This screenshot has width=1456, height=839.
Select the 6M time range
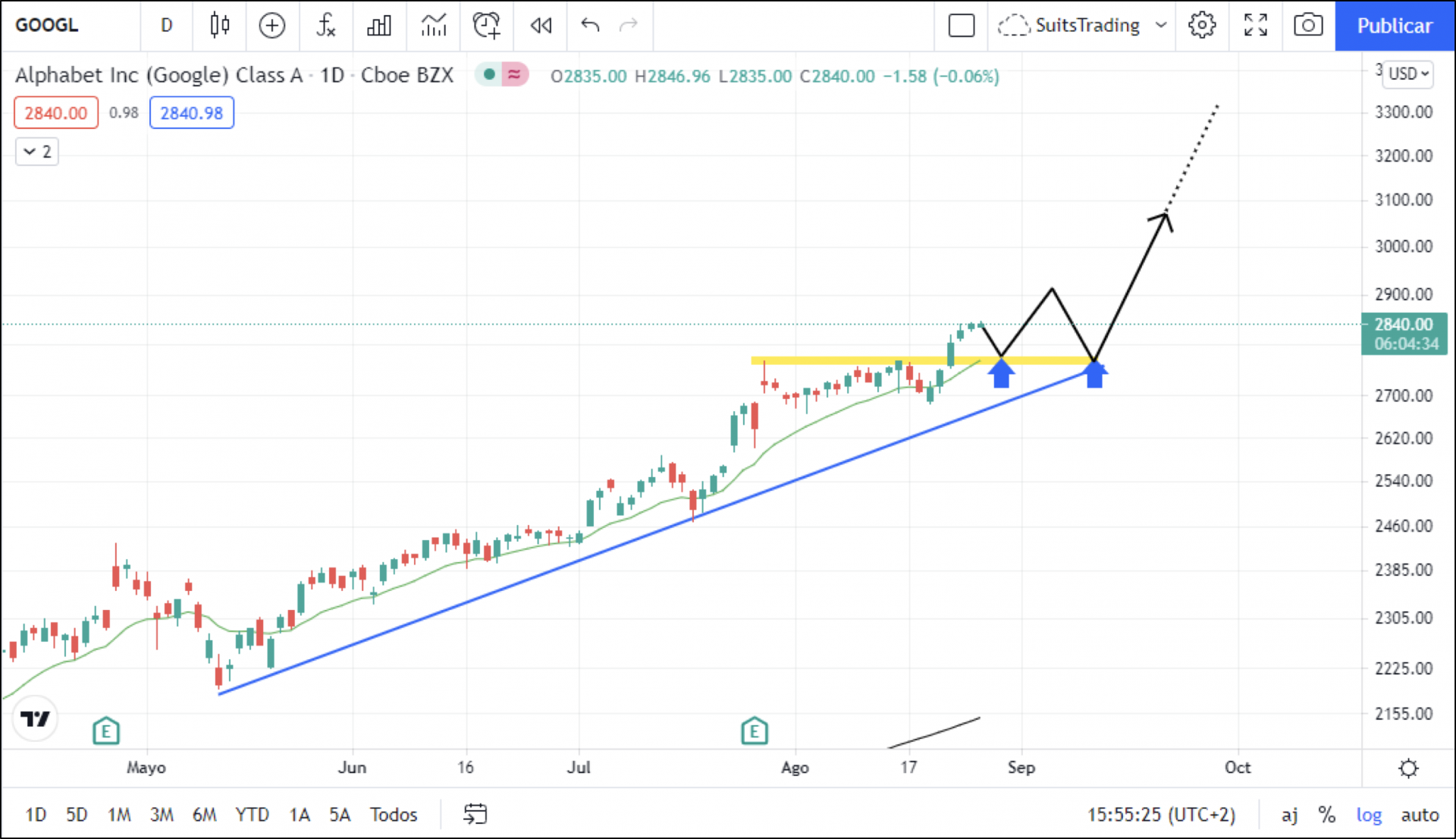[x=204, y=815]
